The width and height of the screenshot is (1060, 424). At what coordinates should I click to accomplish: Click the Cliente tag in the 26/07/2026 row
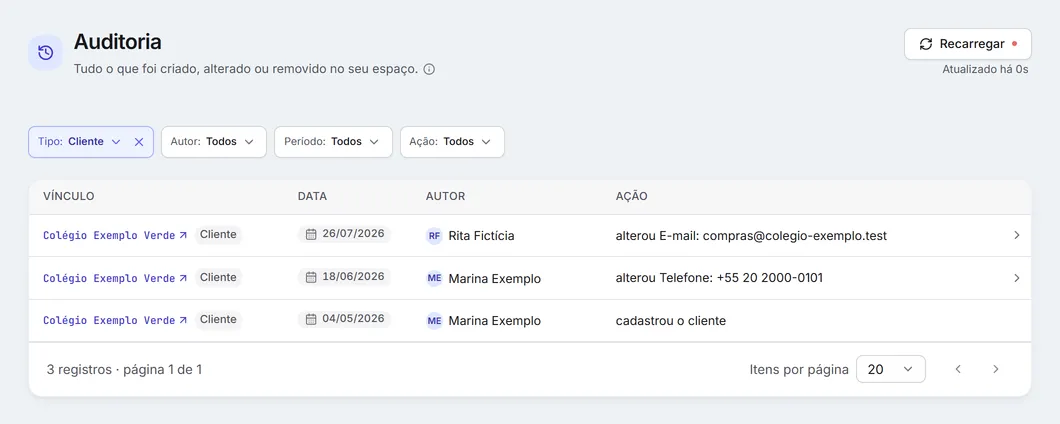[x=218, y=235]
